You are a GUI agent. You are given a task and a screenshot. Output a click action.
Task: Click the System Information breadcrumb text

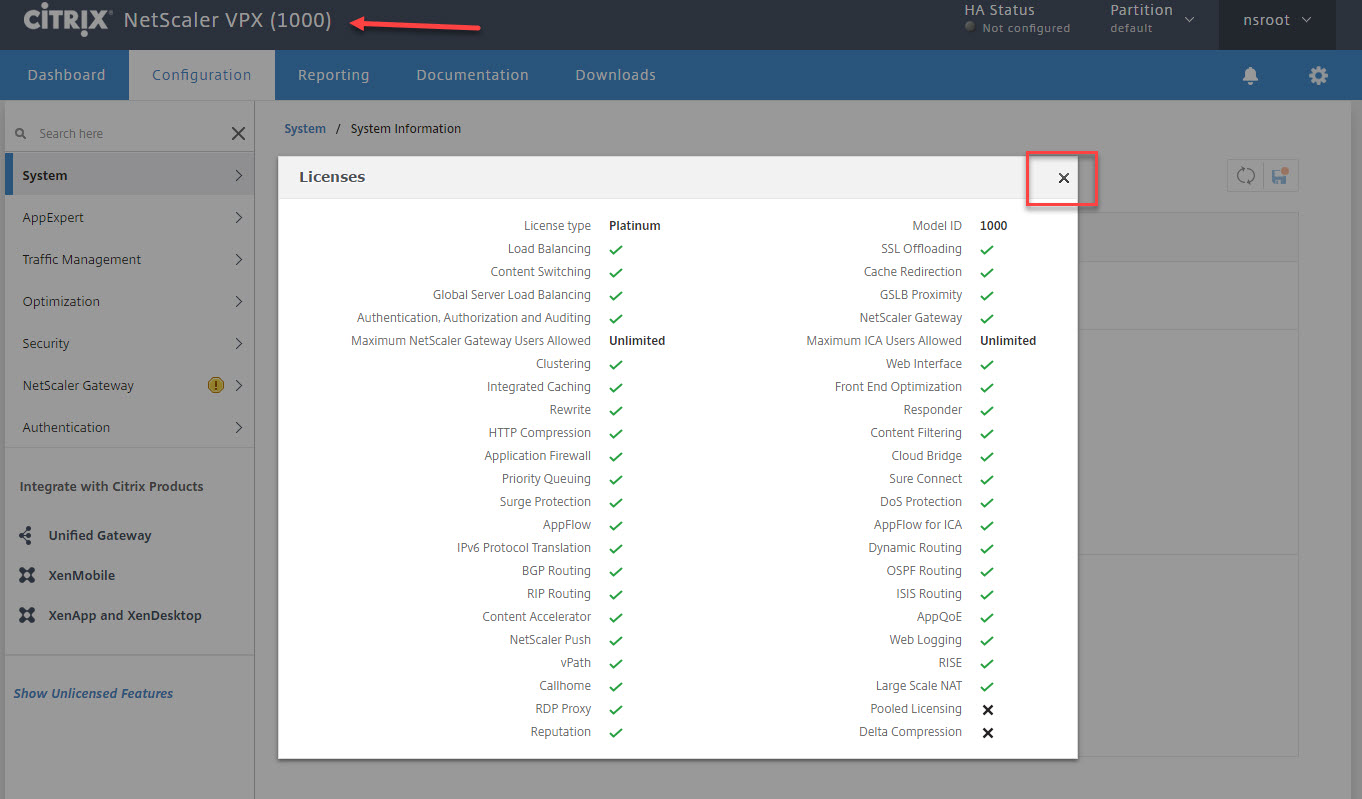pyautogui.click(x=406, y=128)
